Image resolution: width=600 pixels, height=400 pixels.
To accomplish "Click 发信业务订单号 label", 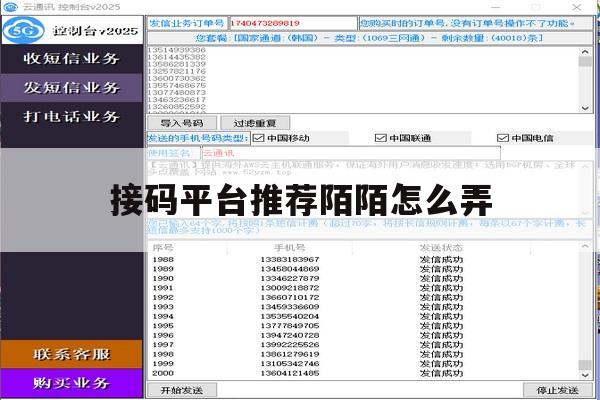I will [187, 23].
